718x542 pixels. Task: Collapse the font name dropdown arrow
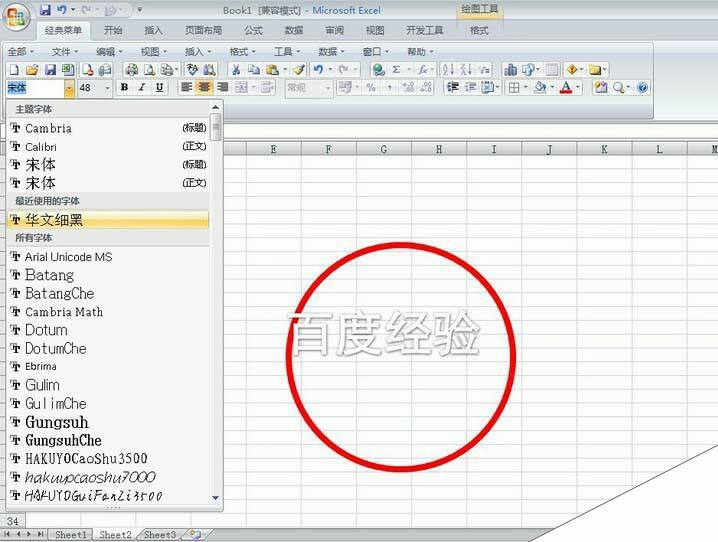[x=69, y=88]
